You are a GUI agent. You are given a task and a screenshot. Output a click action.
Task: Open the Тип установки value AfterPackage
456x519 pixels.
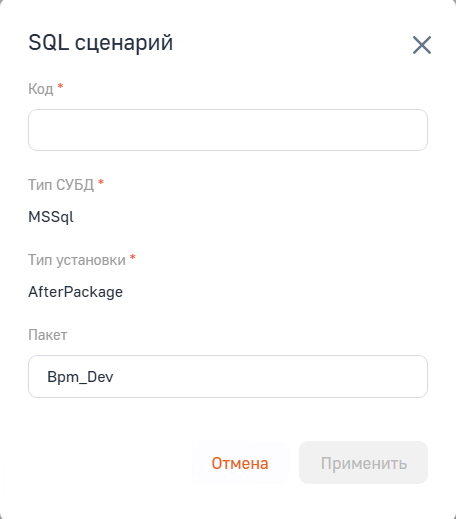pos(75,292)
